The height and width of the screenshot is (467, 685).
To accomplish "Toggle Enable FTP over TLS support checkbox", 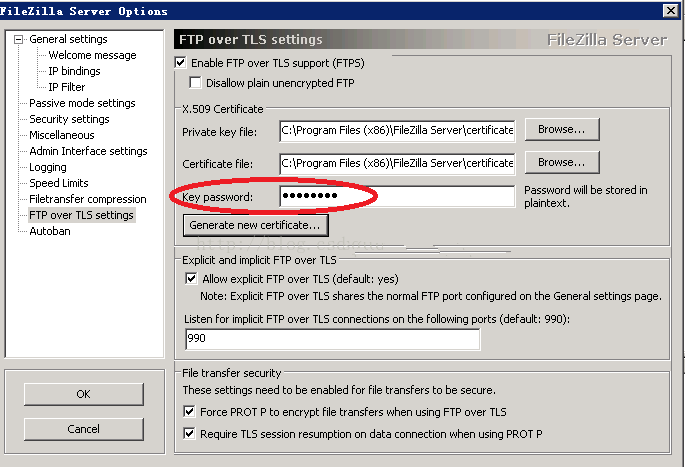I will click(181, 64).
